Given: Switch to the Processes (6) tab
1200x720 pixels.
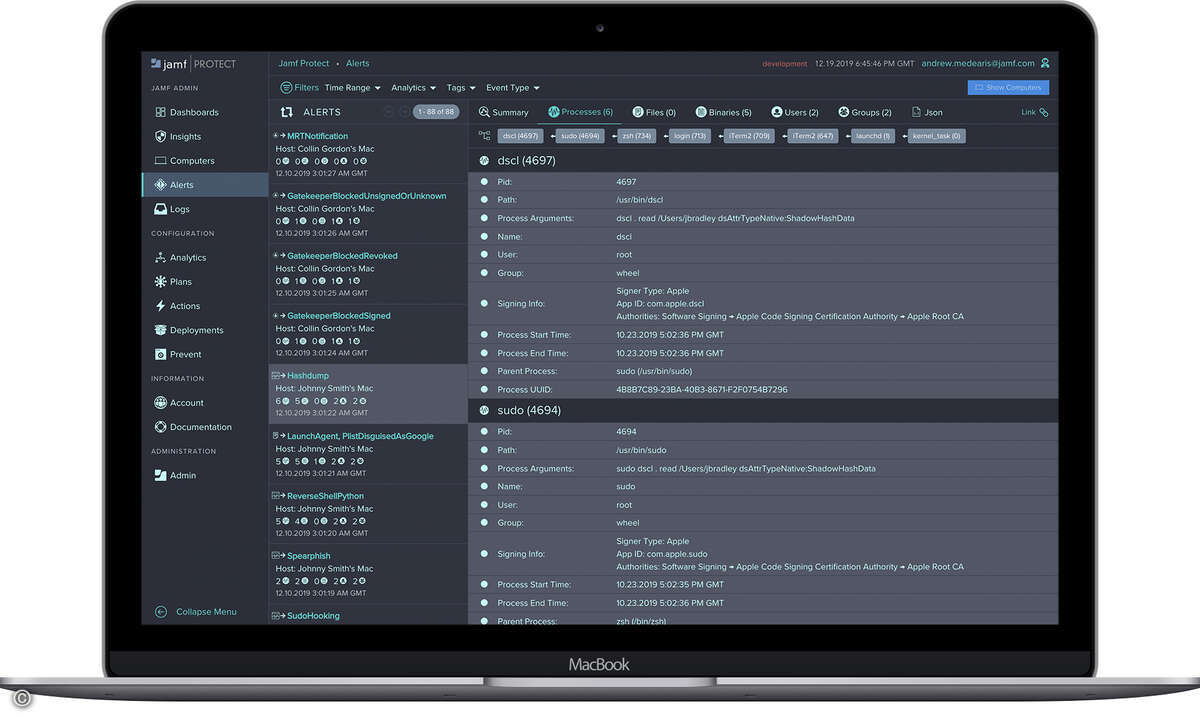Looking at the screenshot, I should [x=580, y=113].
